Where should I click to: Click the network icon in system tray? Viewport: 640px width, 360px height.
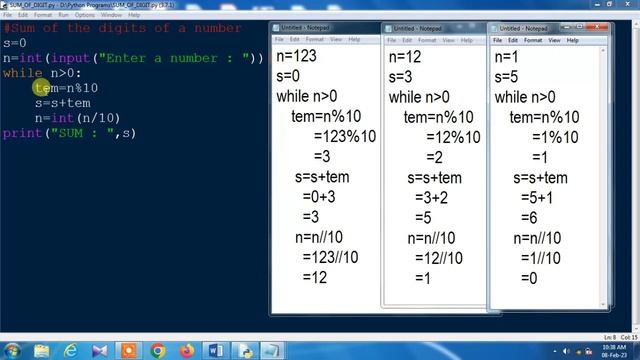point(589,351)
